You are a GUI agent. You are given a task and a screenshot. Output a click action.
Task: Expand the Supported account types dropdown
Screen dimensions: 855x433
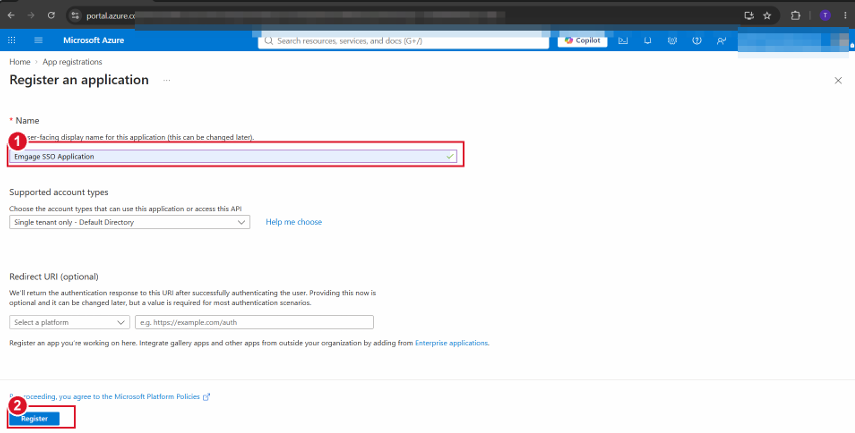[x=130, y=222]
